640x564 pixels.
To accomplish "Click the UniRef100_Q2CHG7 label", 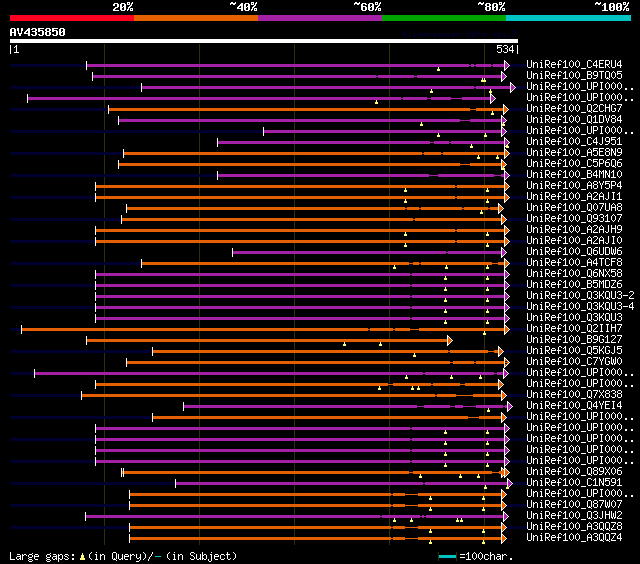I will click(574, 109).
